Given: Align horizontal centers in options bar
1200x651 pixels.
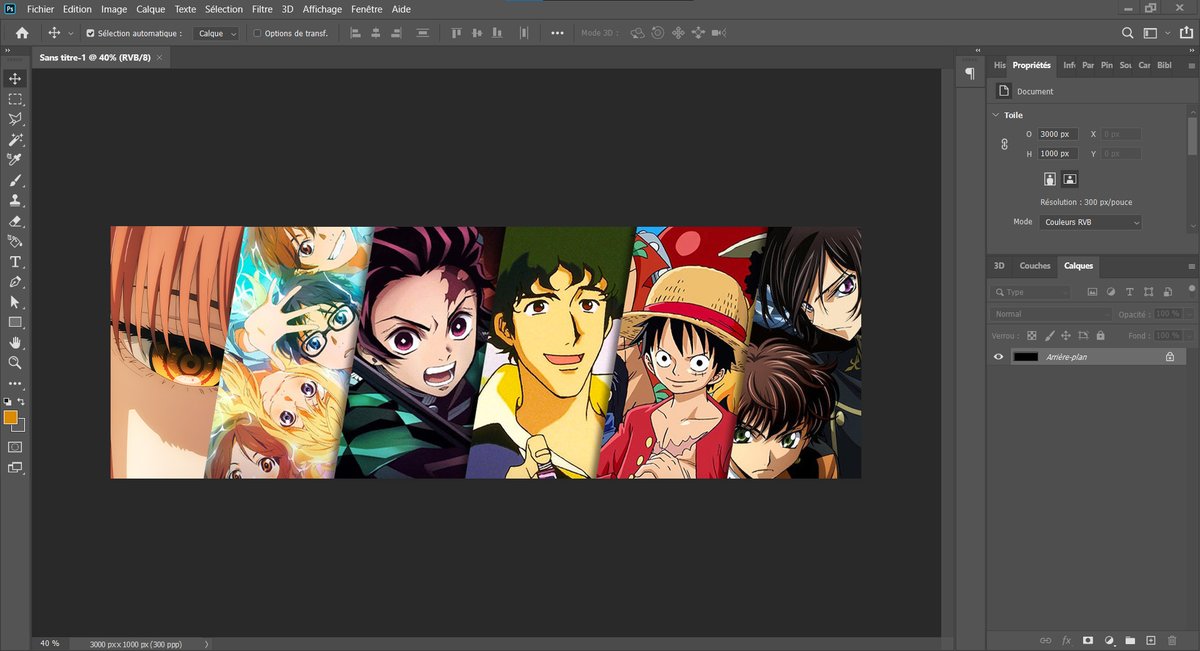Looking at the screenshot, I should 376,33.
